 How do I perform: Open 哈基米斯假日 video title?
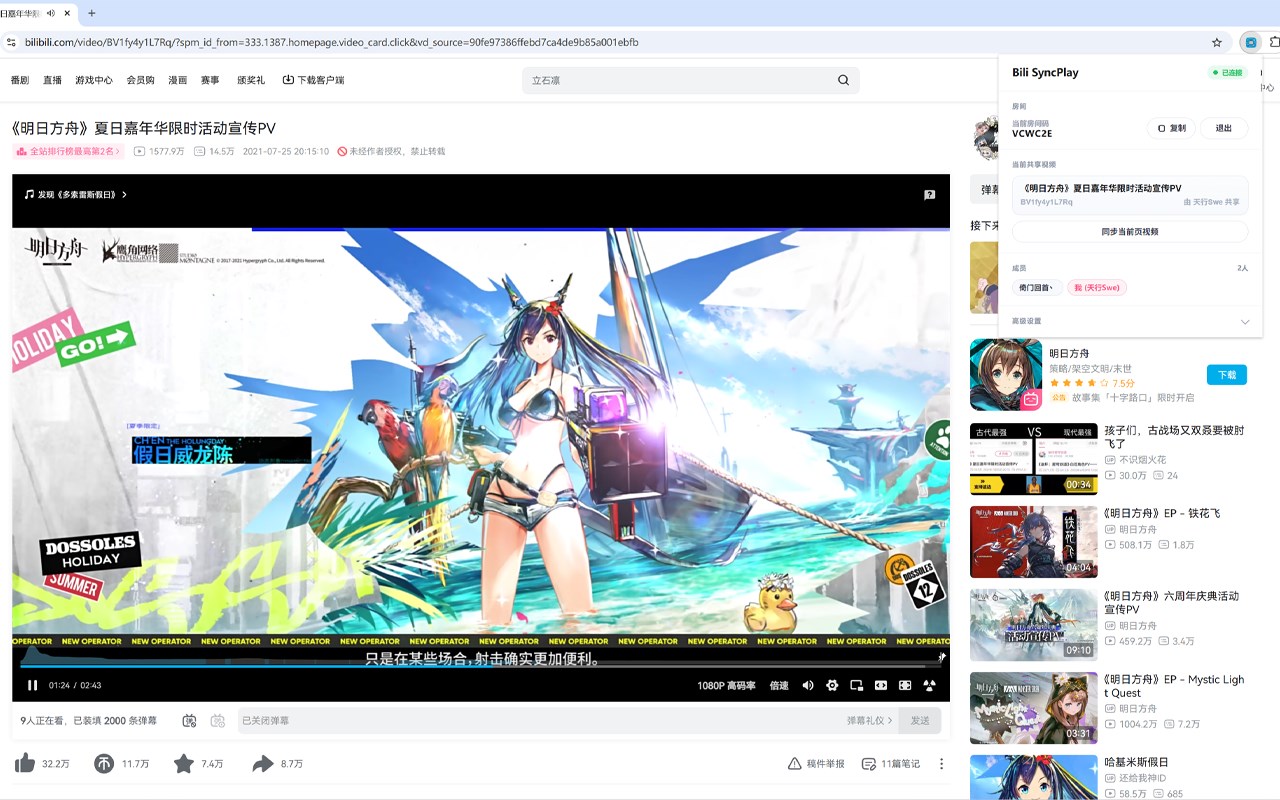[1136, 762]
